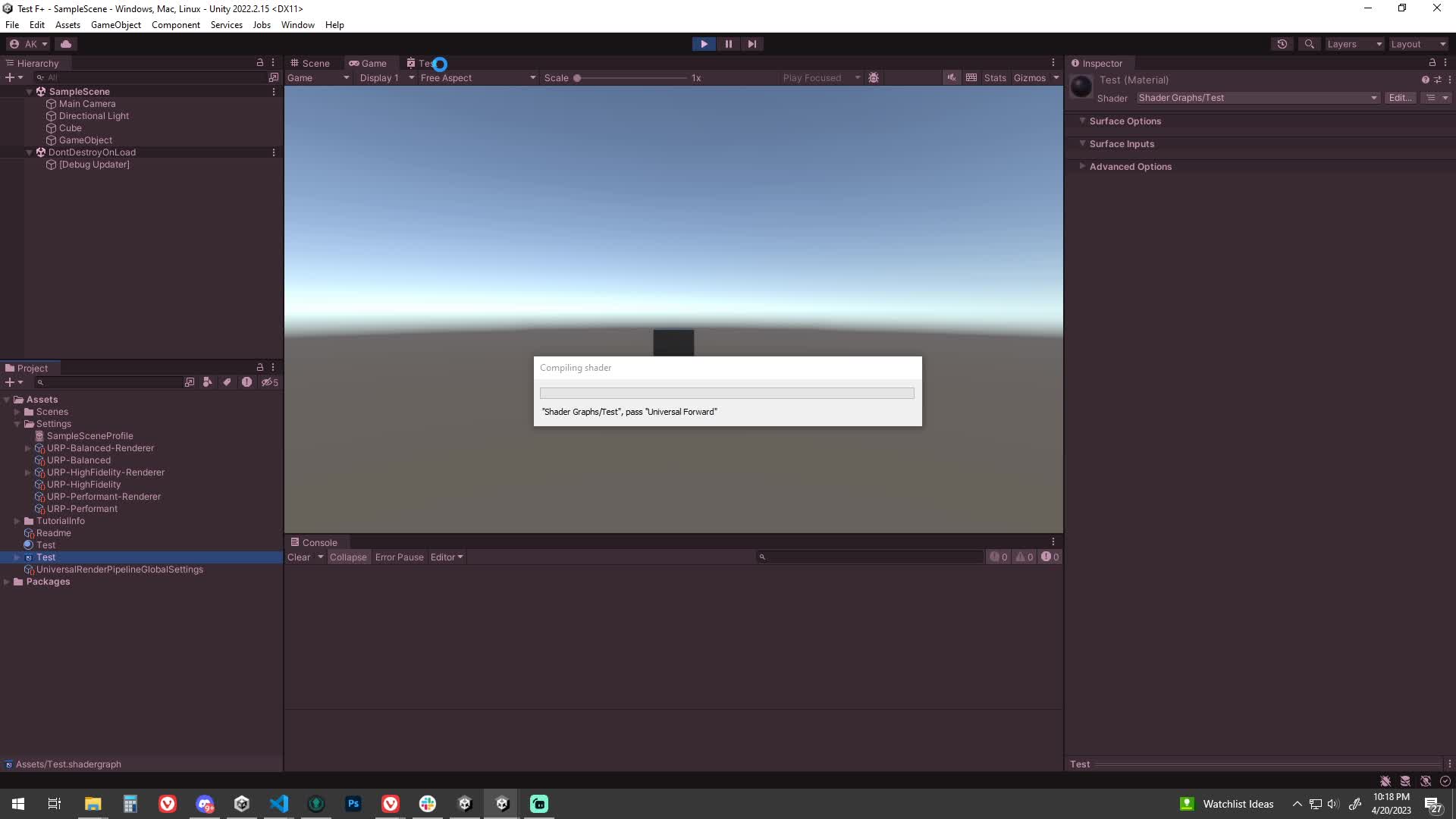Switch to the Scene tab
This screenshot has height=819, width=1456.
coord(310,63)
